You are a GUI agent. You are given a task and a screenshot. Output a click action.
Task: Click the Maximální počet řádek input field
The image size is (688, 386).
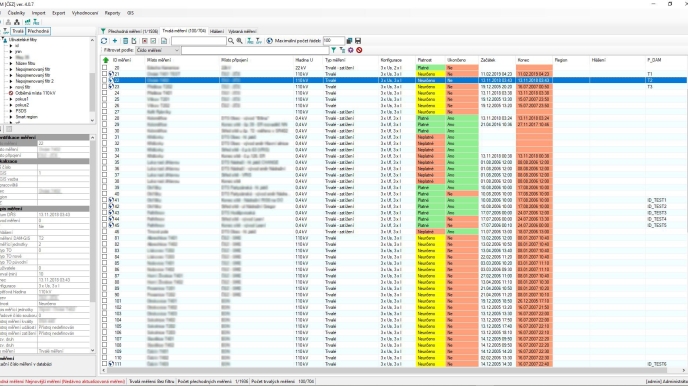tap(333, 41)
